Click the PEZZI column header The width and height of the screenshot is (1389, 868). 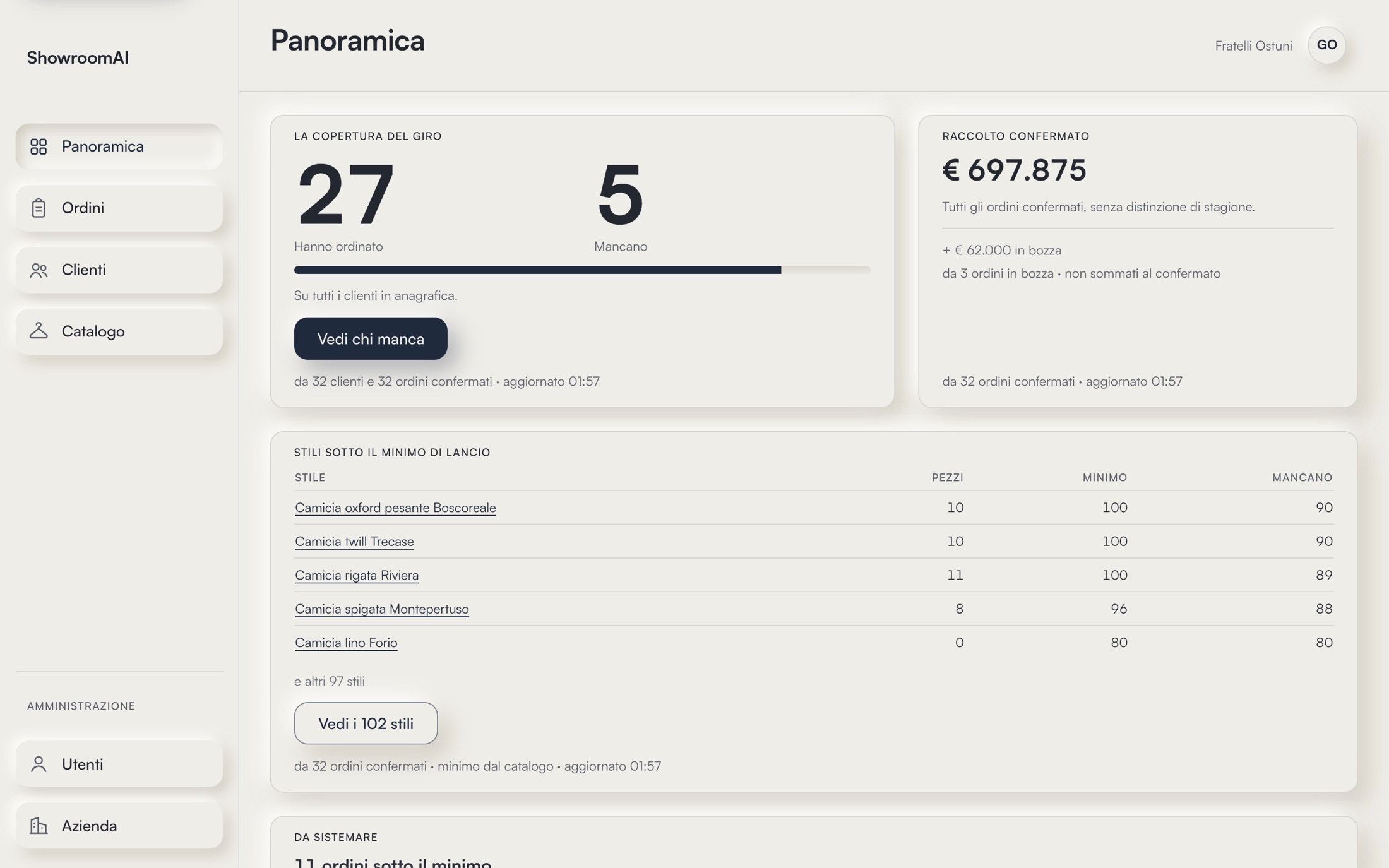click(x=947, y=477)
